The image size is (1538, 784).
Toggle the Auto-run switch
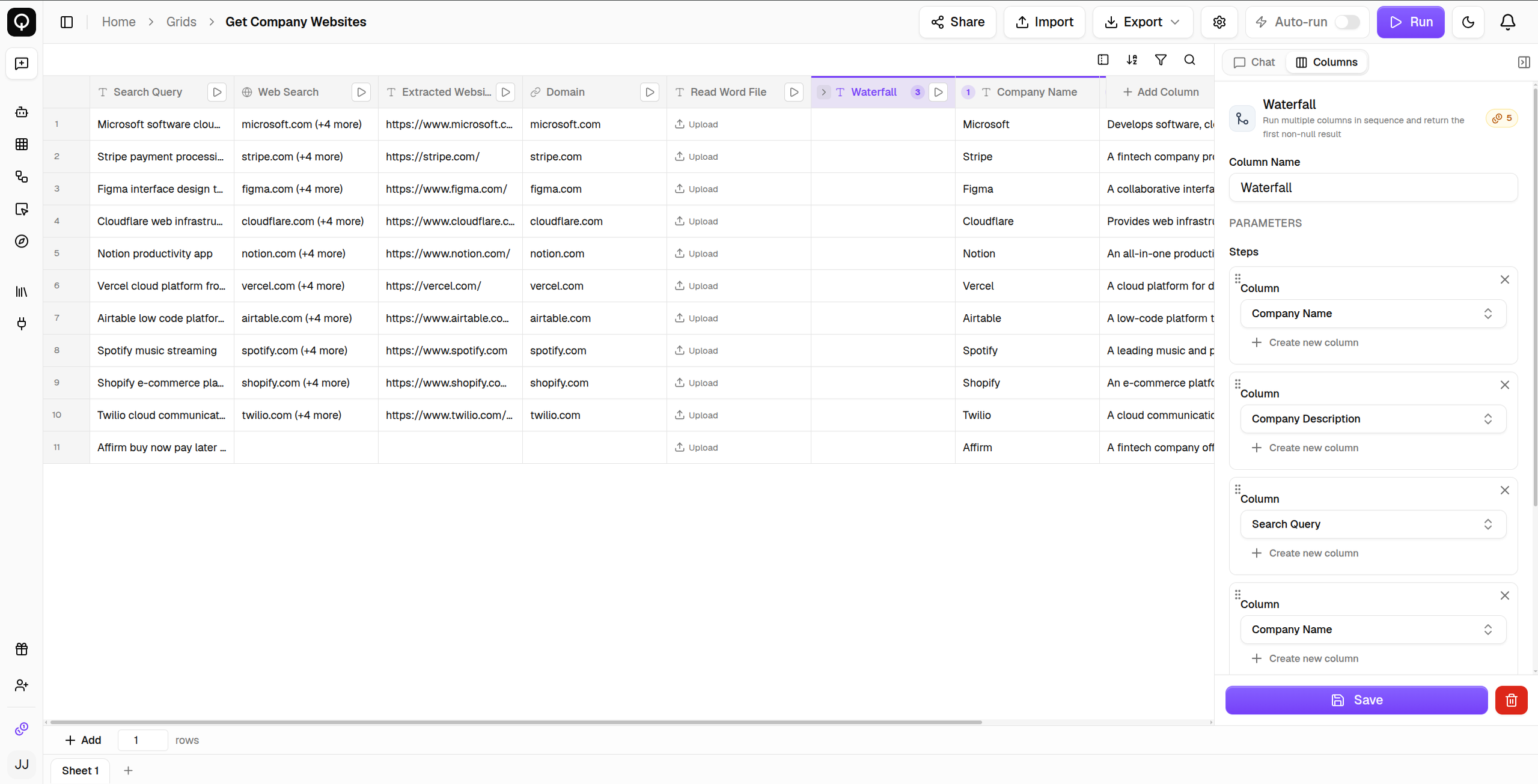point(1347,22)
